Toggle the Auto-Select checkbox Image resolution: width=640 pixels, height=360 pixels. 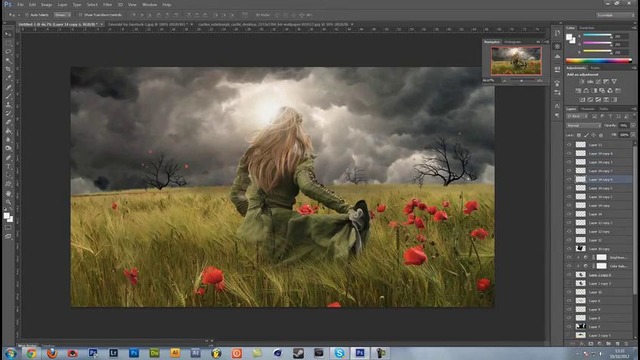pyautogui.click(x=27, y=15)
